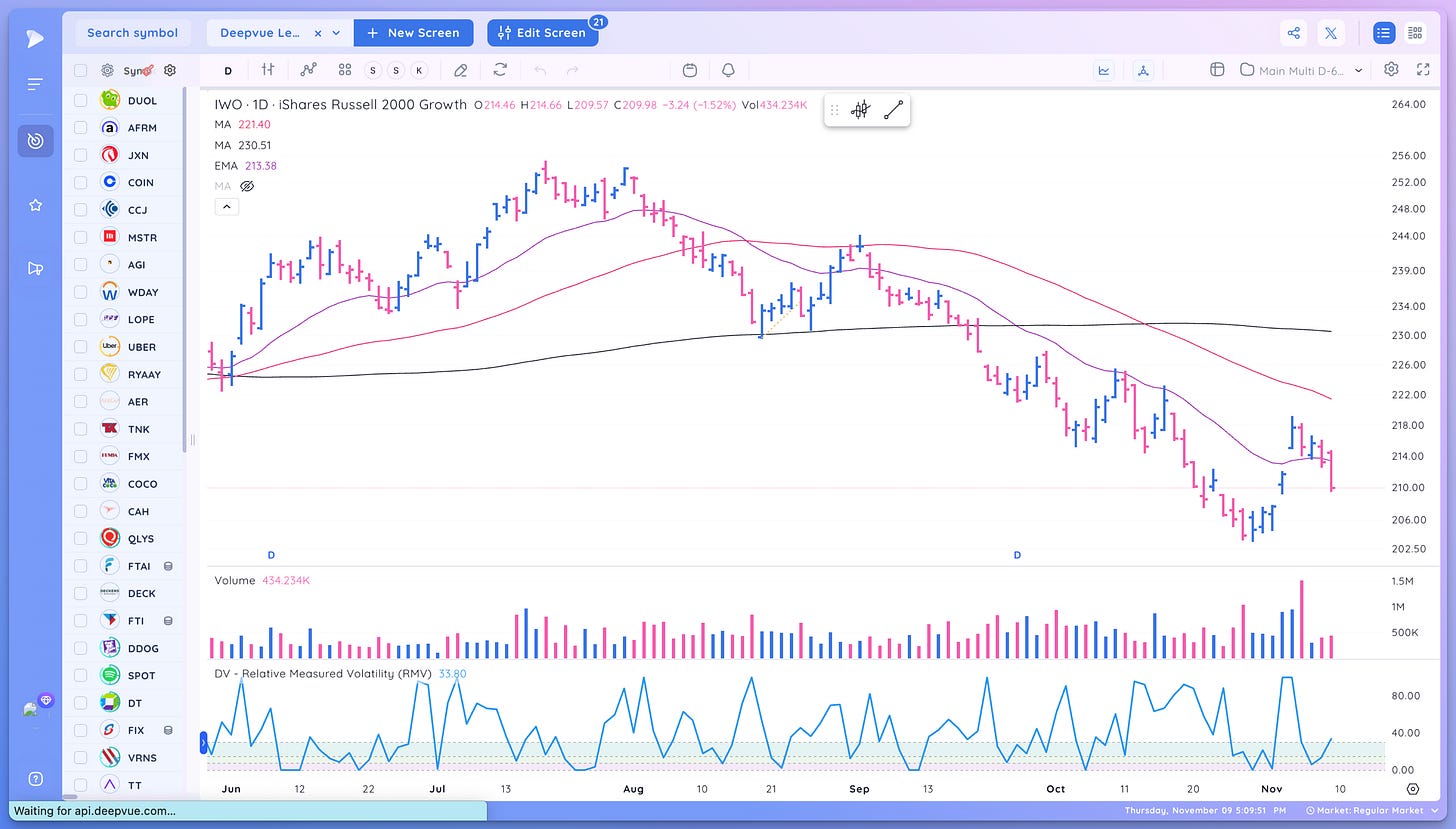Open chart type bars icon in toolbar
Screen dimensions: 1456x829
point(268,70)
